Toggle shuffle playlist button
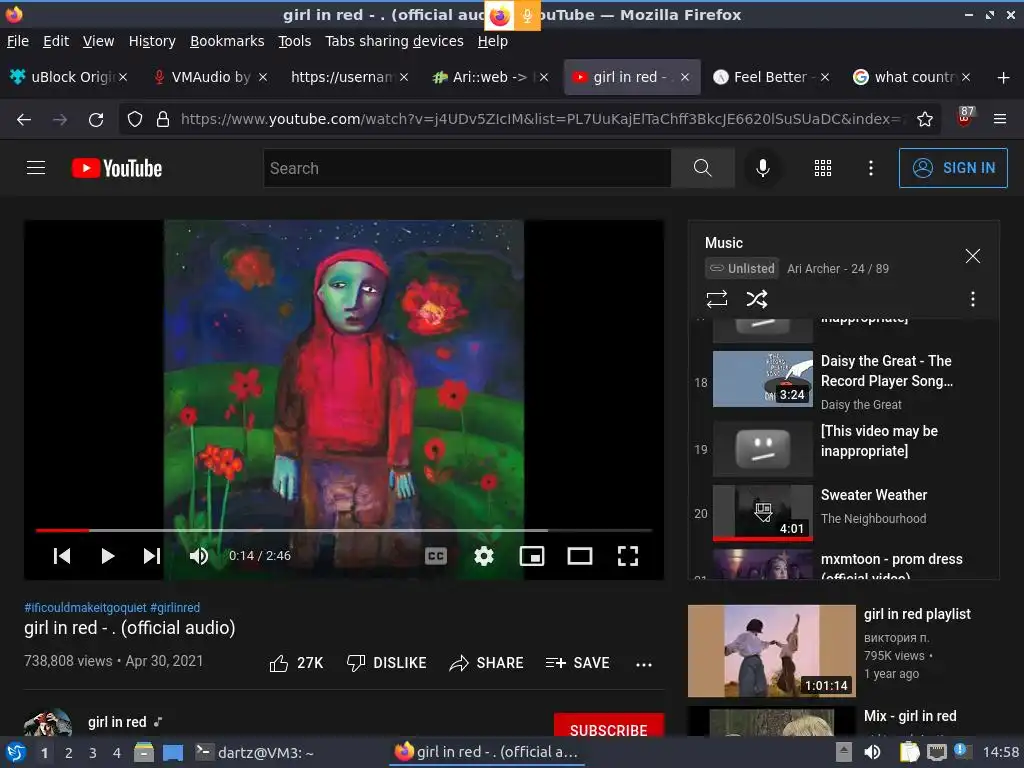This screenshot has height=768, width=1024. [x=757, y=299]
